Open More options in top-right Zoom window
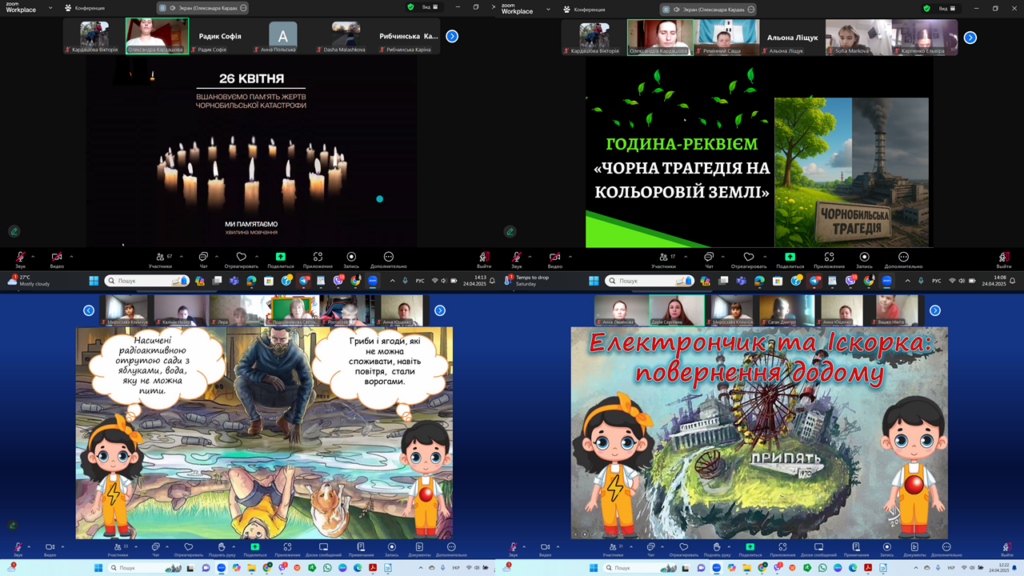1024x576 pixels. pyautogui.click(x=903, y=259)
